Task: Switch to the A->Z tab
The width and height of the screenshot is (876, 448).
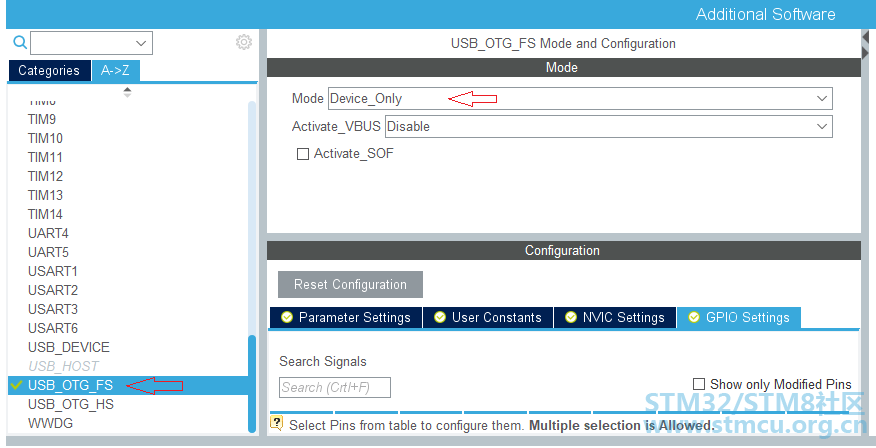Action: pyautogui.click(x=115, y=70)
